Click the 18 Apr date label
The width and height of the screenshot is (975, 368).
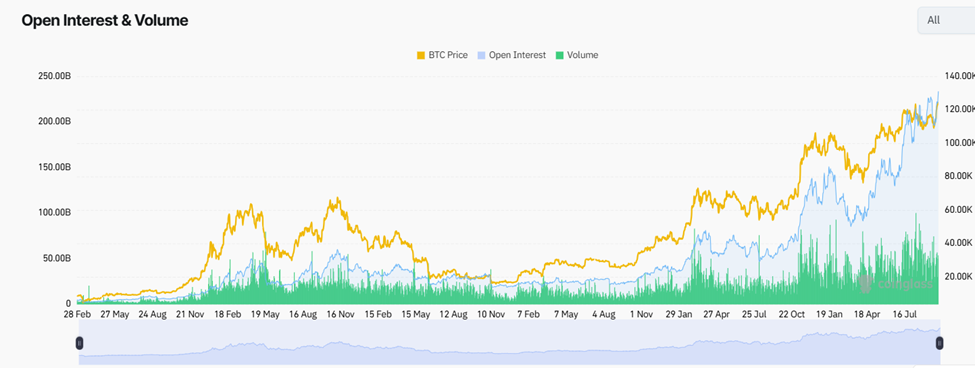(x=867, y=315)
